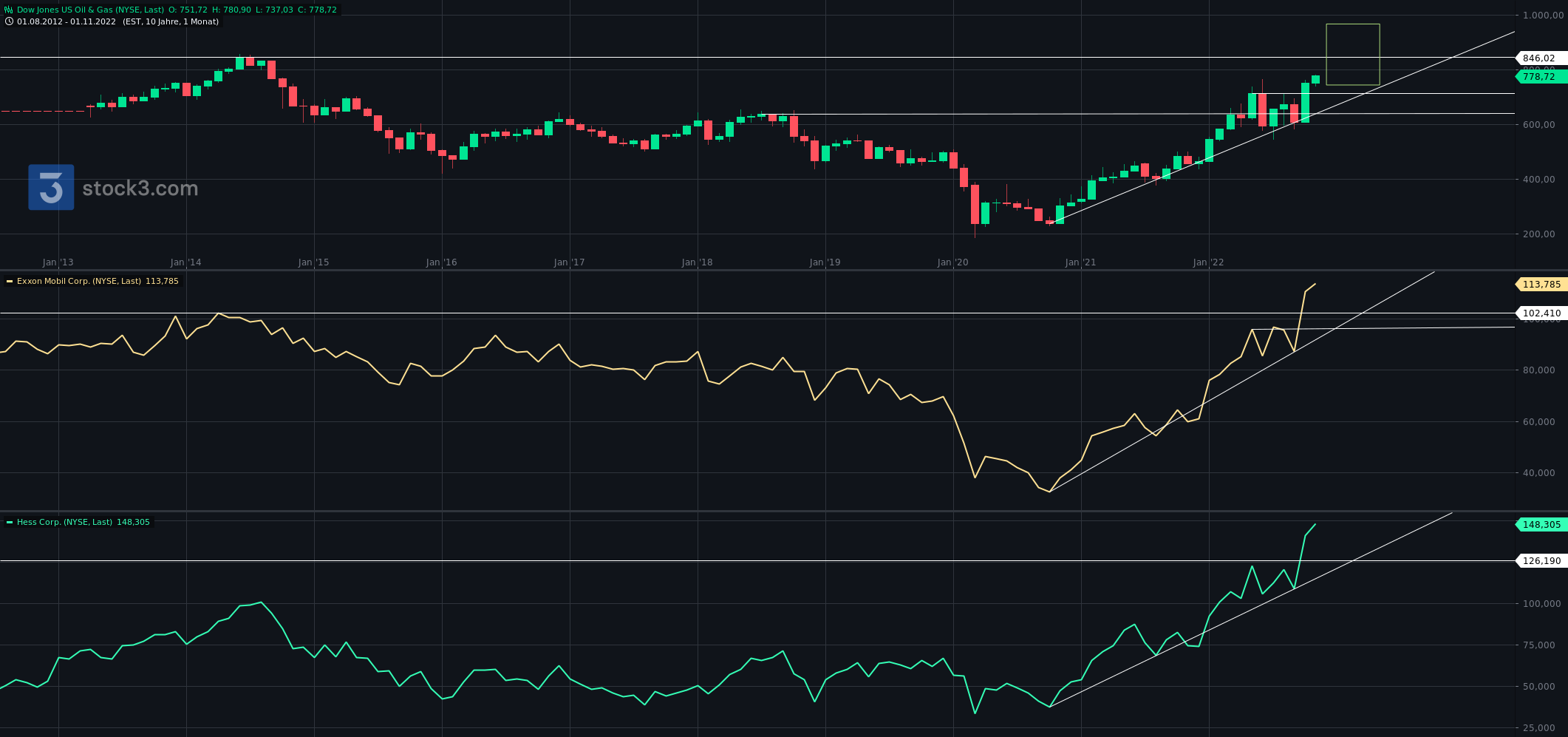Select the Exxon Mobil Corp. legend label
This screenshot has height=737, width=1568.
(x=79, y=282)
